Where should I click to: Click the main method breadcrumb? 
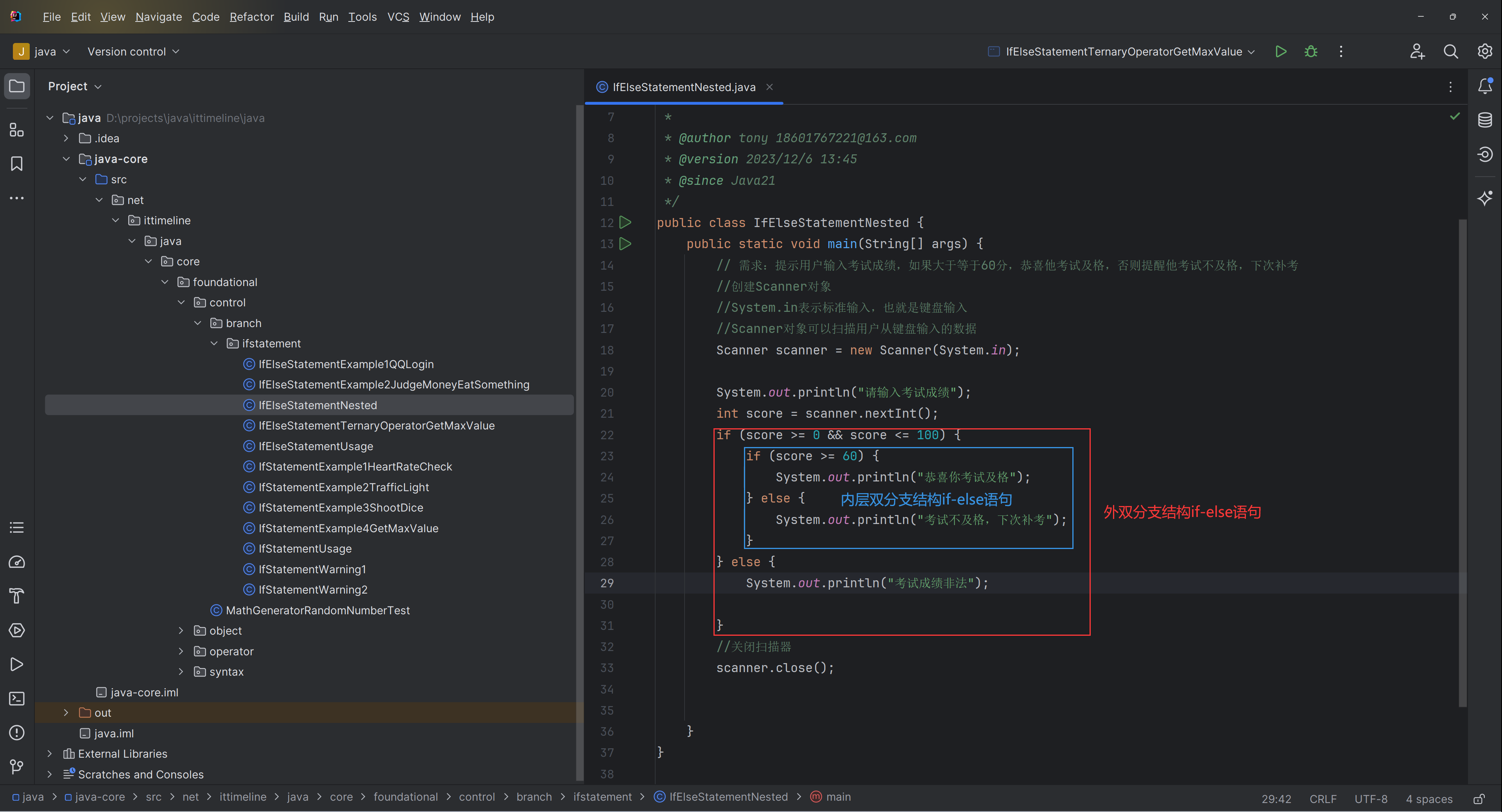coord(831,797)
